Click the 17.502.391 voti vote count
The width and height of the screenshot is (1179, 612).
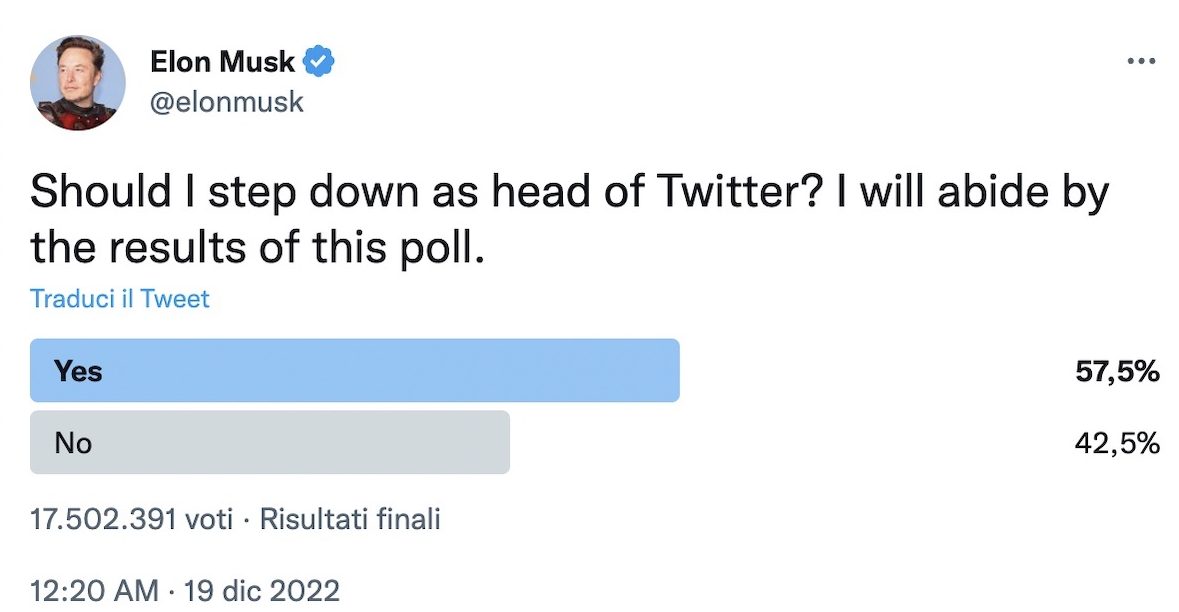click(x=131, y=520)
